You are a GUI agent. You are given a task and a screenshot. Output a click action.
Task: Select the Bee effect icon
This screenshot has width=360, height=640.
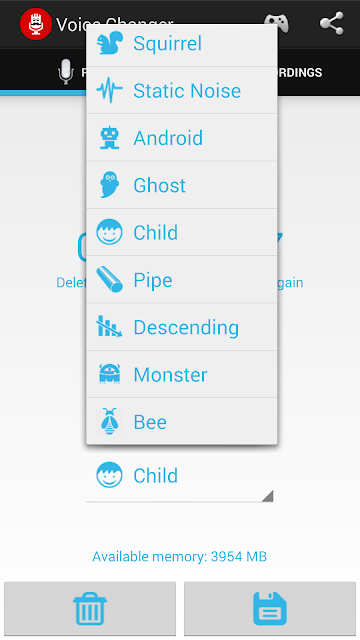click(x=109, y=422)
